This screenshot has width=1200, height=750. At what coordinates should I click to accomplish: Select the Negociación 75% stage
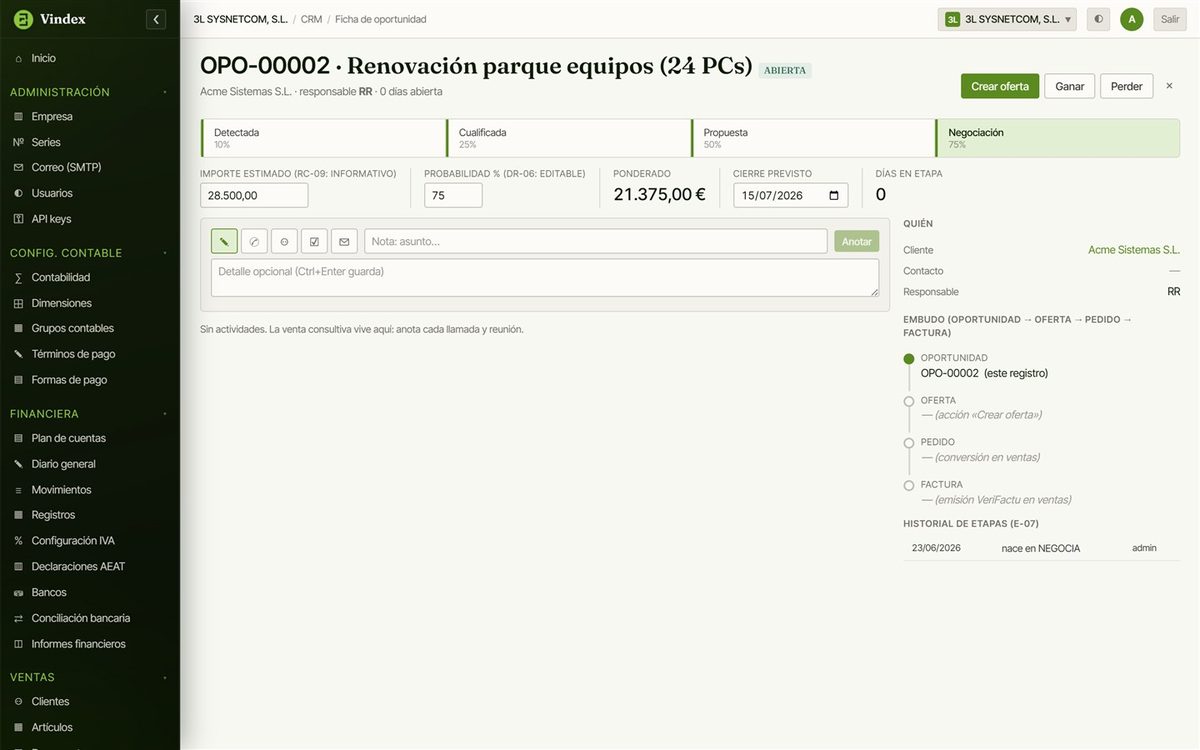pyautogui.click(x=1058, y=138)
